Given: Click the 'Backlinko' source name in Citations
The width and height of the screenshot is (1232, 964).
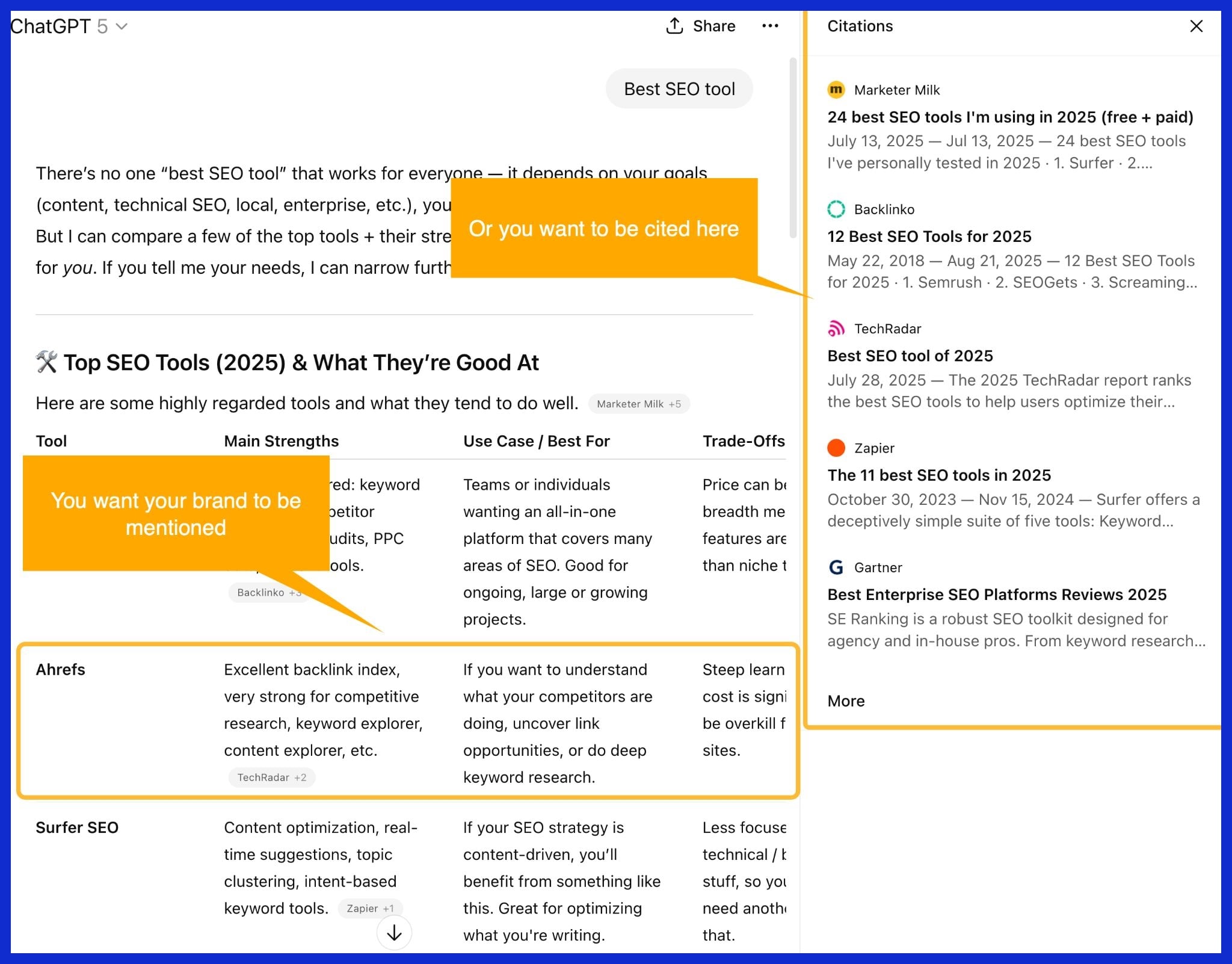Looking at the screenshot, I should click(x=884, y=209).
